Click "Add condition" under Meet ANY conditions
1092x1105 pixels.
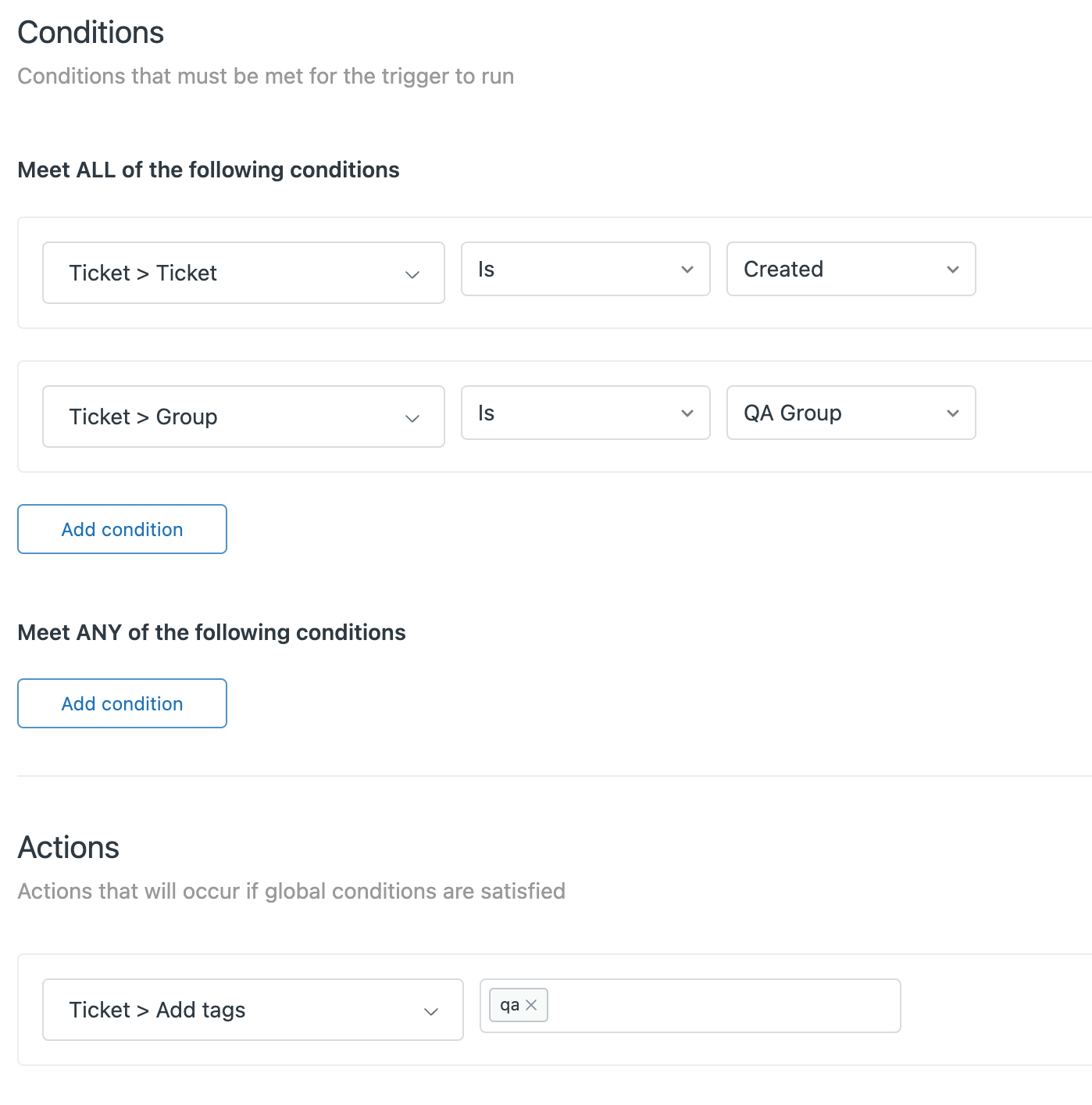click(x=122, y=703)
